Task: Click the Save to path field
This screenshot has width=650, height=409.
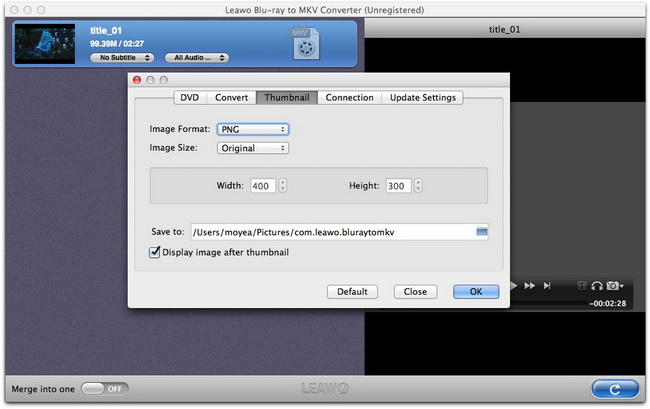Action: click(x=339, y=232)
